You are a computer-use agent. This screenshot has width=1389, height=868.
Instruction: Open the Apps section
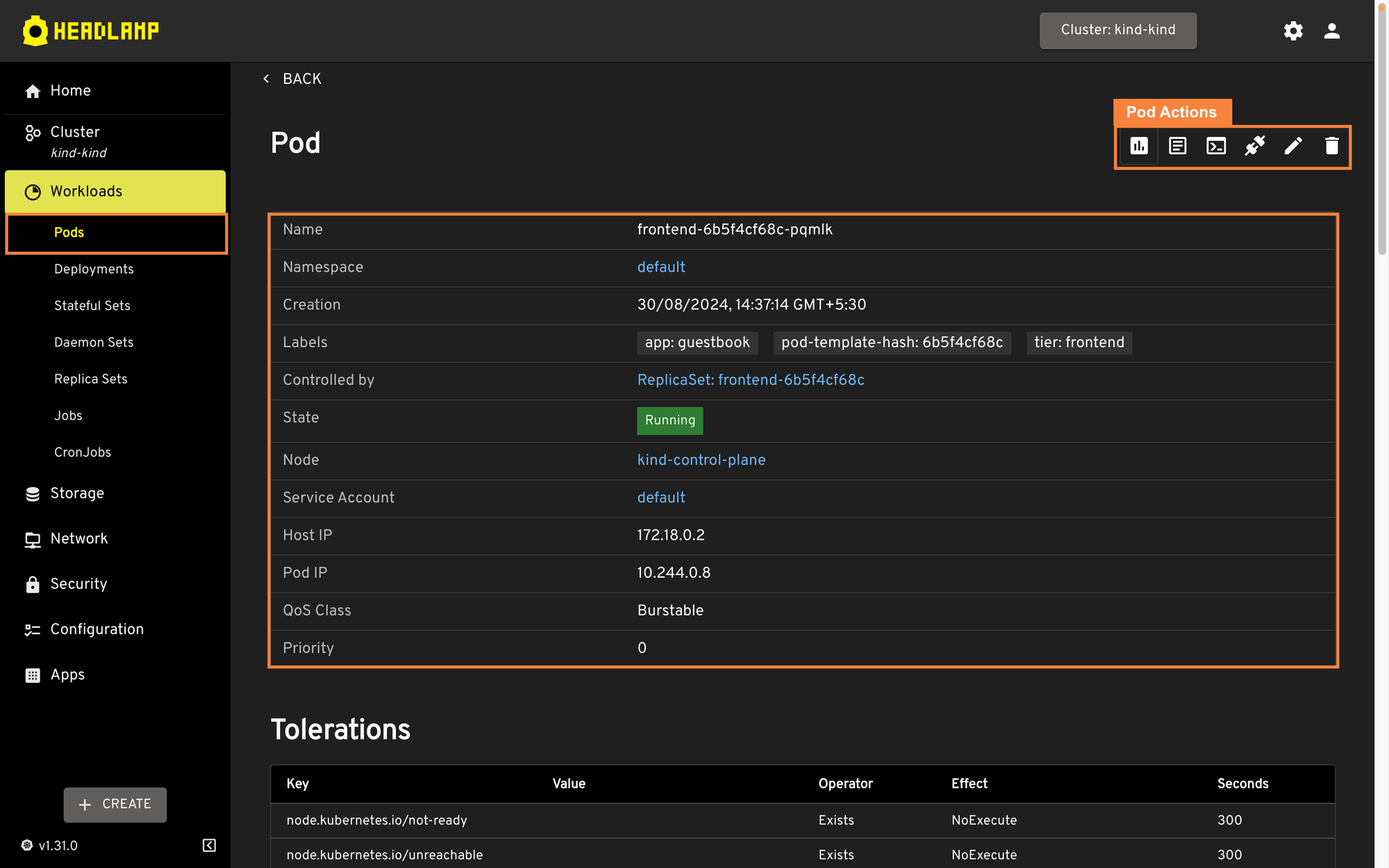point(115,675)
